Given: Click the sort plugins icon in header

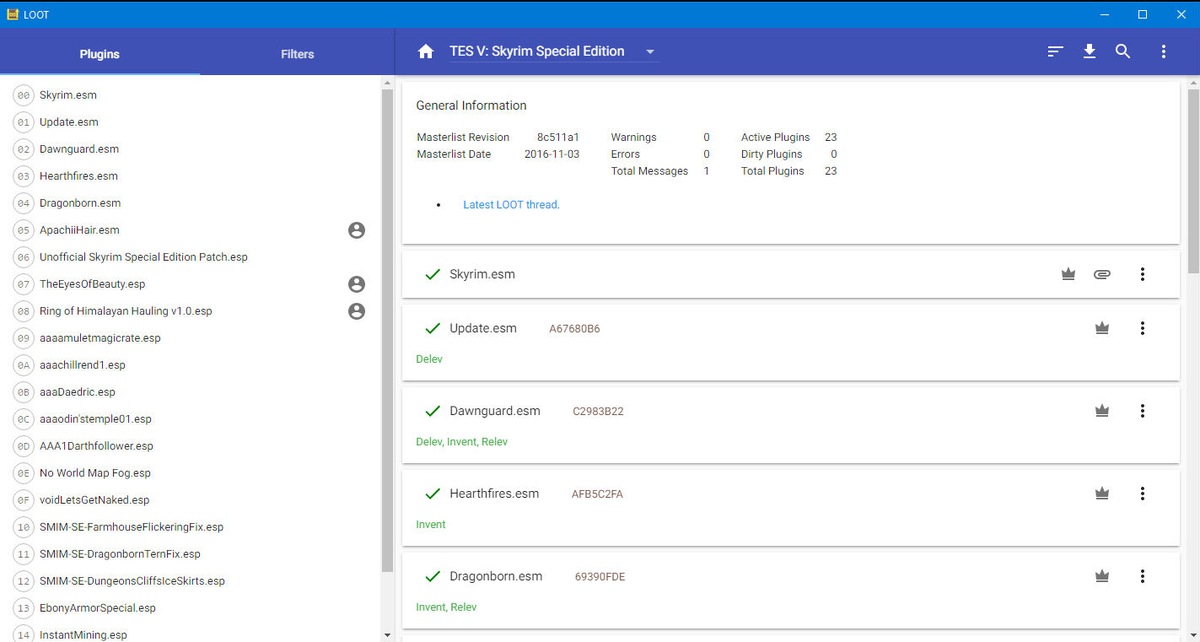Looking at the screenshot, I should 1055,52.
